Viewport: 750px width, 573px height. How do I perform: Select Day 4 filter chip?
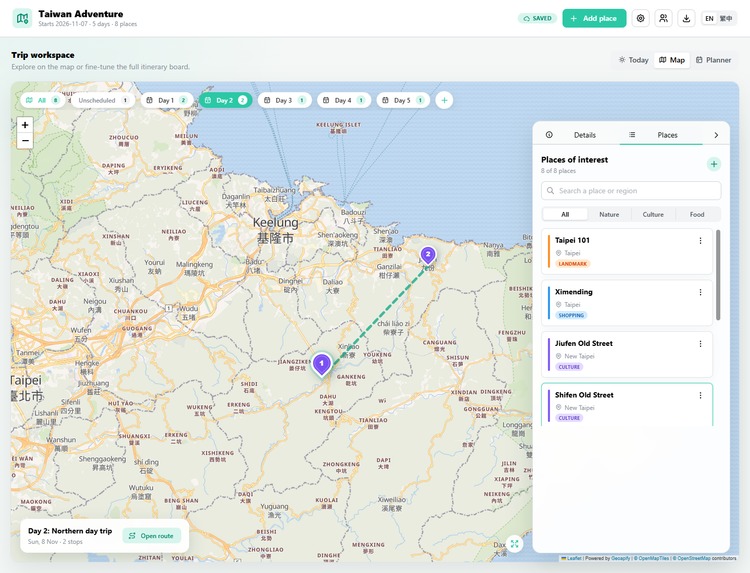click(x=344, y=100)
